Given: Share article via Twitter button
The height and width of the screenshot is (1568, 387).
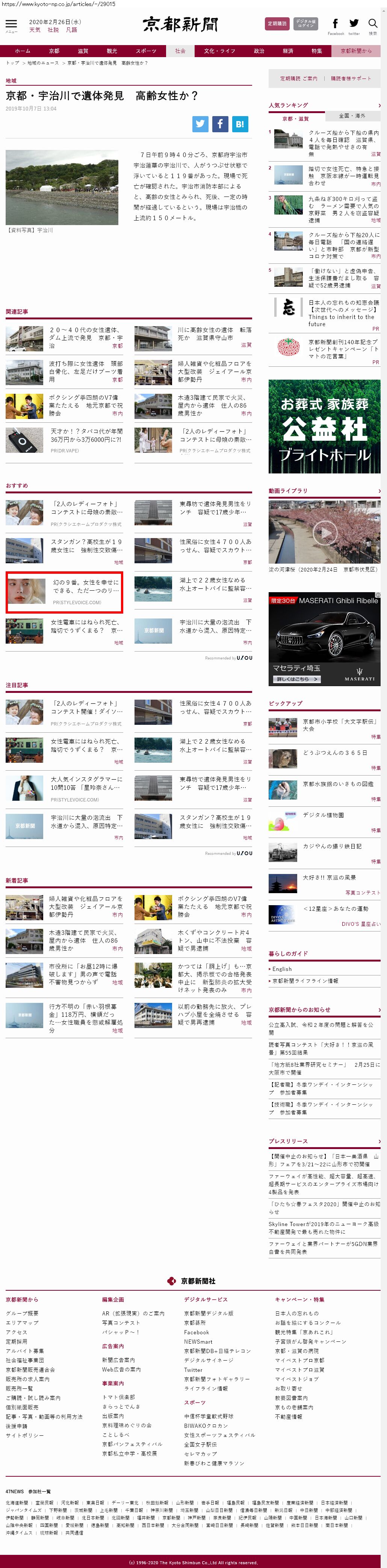Looking at the screenshot, I should [x=200, y=124].
